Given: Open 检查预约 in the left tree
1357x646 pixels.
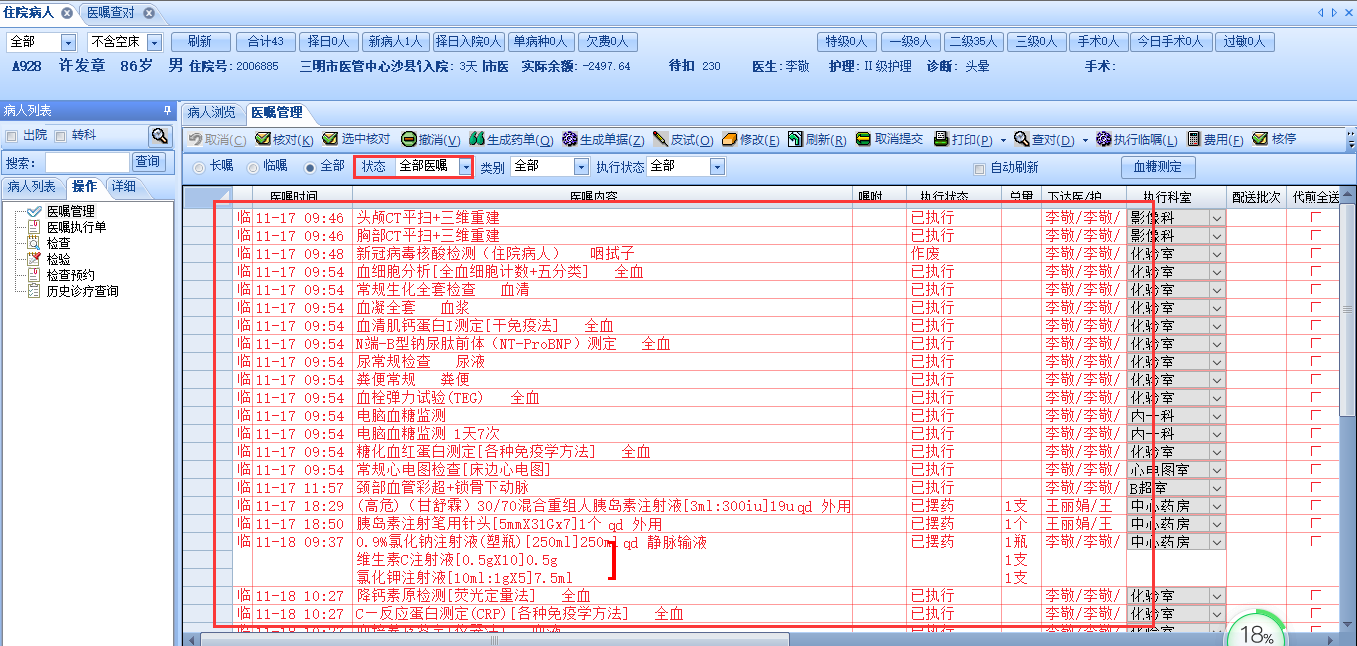Looking at the screenshot, I should coord(70,275).
